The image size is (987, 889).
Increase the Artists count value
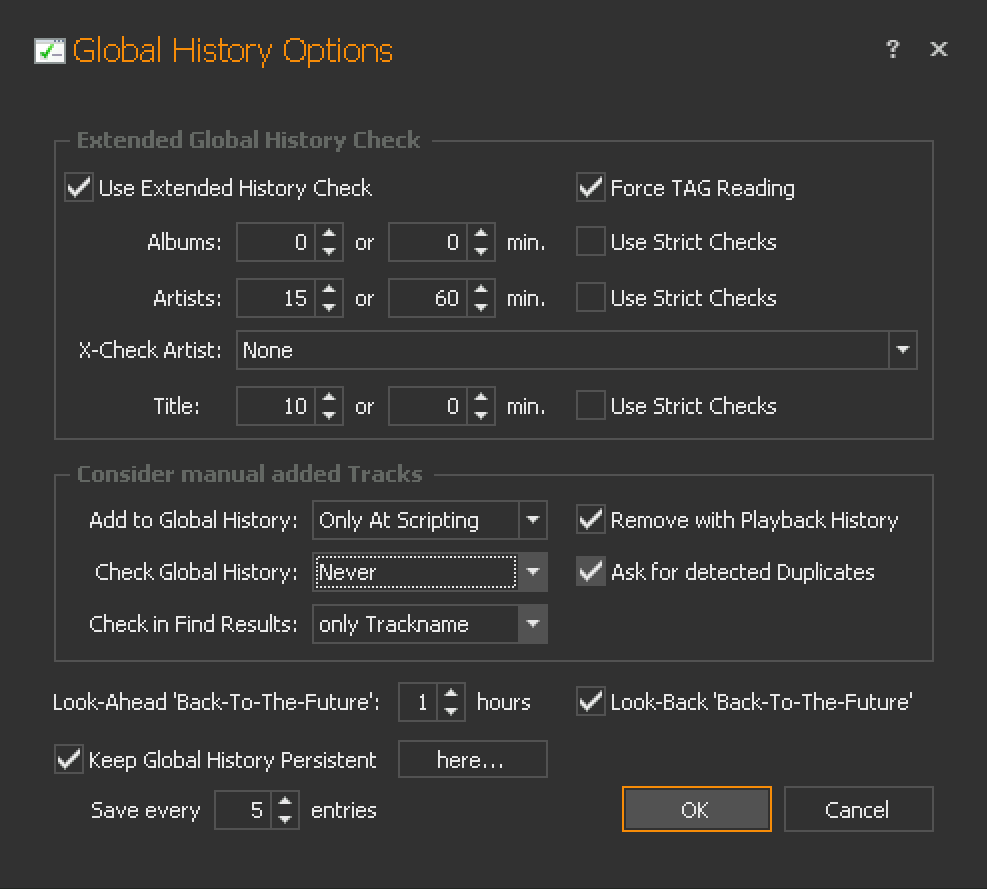tap(329, 289)
